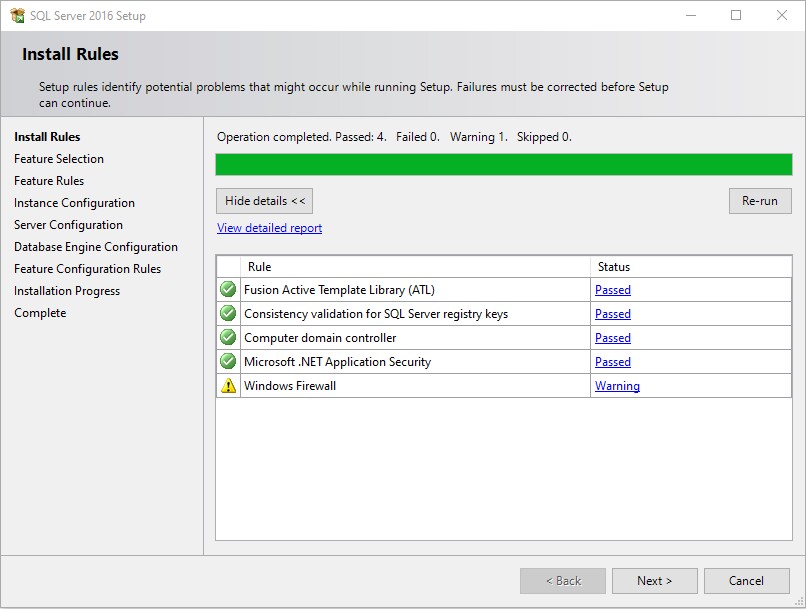
Task: Click passed icon for Consistency validation rule
Action: point(228,314)
